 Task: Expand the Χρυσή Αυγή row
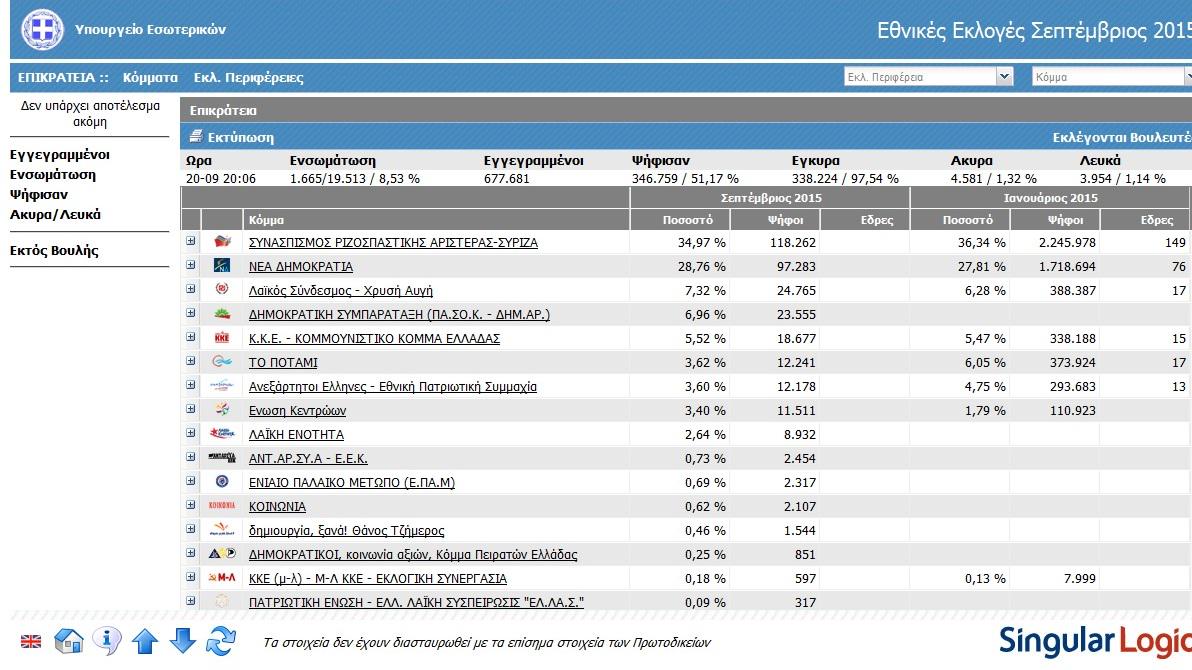click(191, 289)
